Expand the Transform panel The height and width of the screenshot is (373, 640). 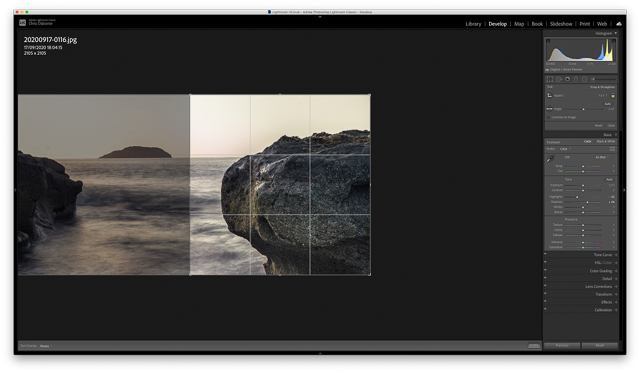[x=616, y=294]
